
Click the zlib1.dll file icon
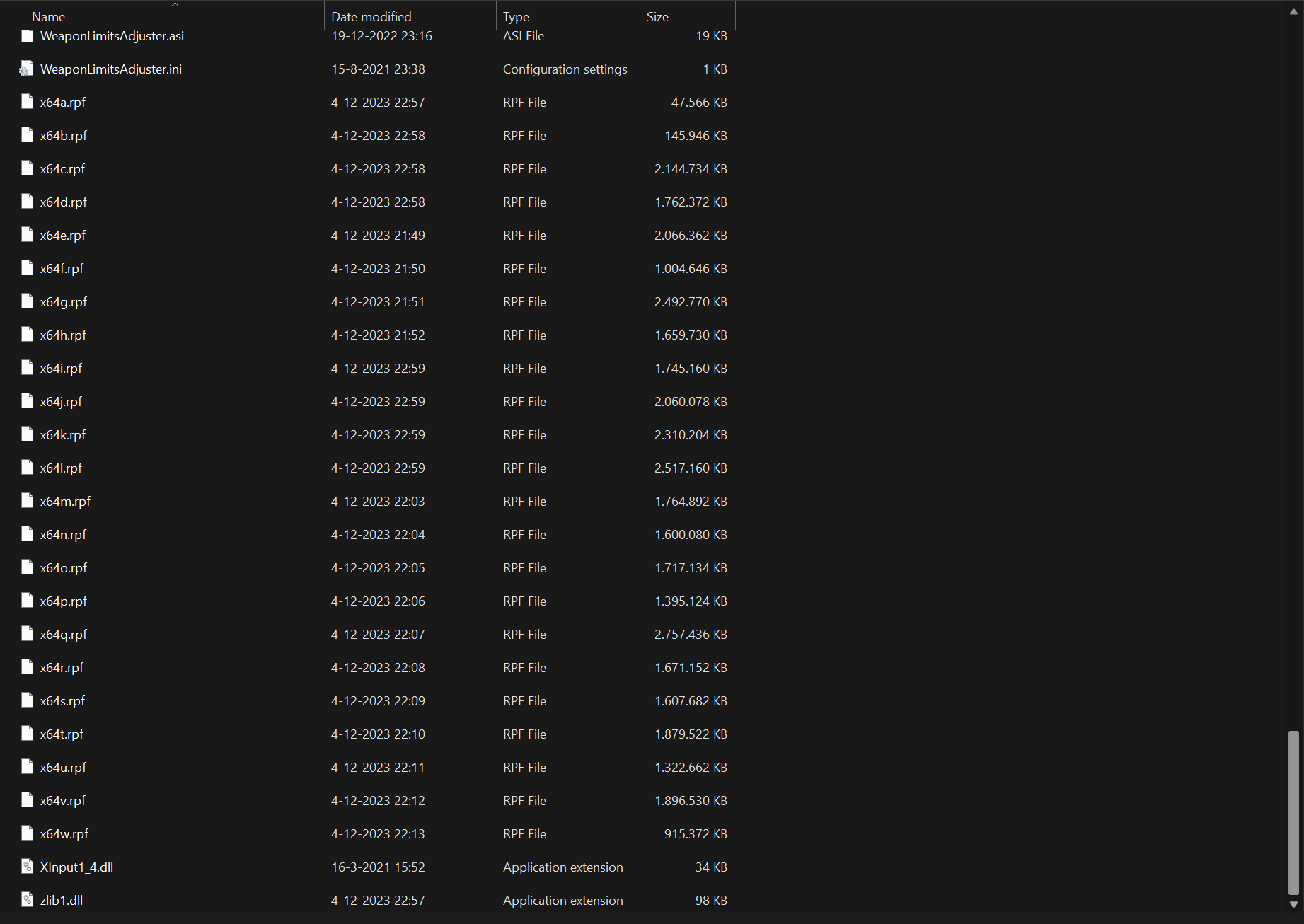click(27, 900)
